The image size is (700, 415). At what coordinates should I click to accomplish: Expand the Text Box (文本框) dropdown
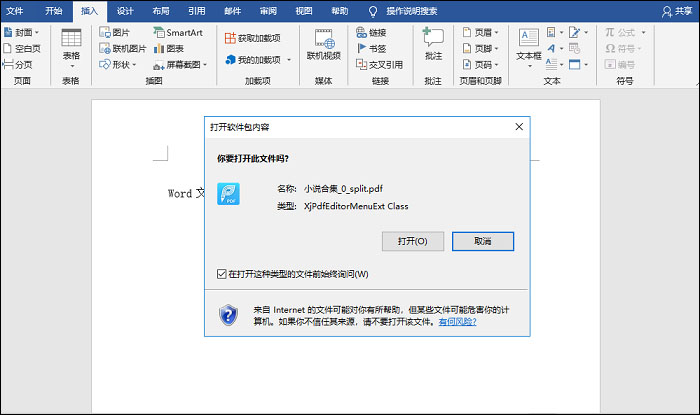(530, 66)
